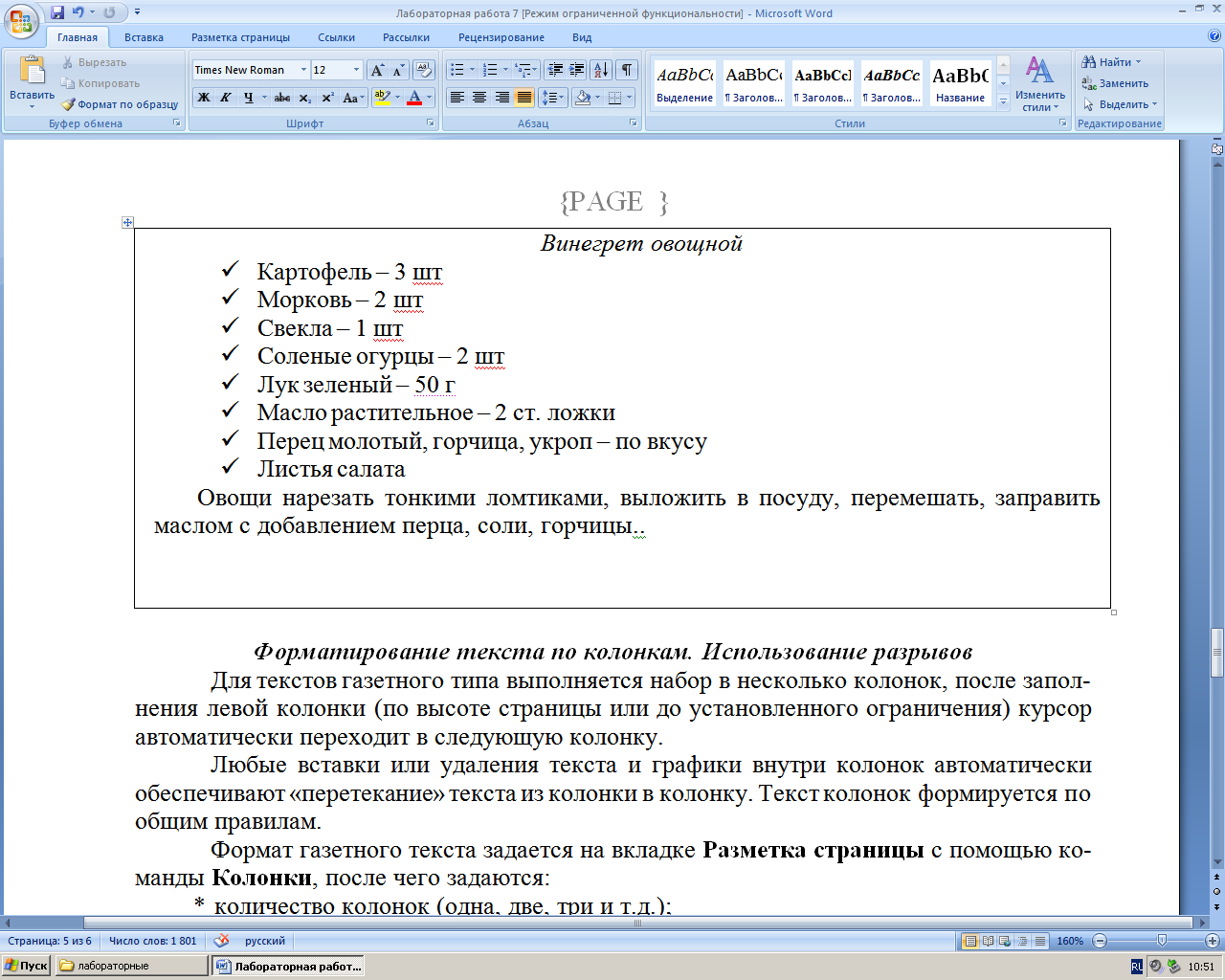Apply the Выделение style
Image resolution: width=1225 pixels, height=980 pixels.
[x=684, y=83]
